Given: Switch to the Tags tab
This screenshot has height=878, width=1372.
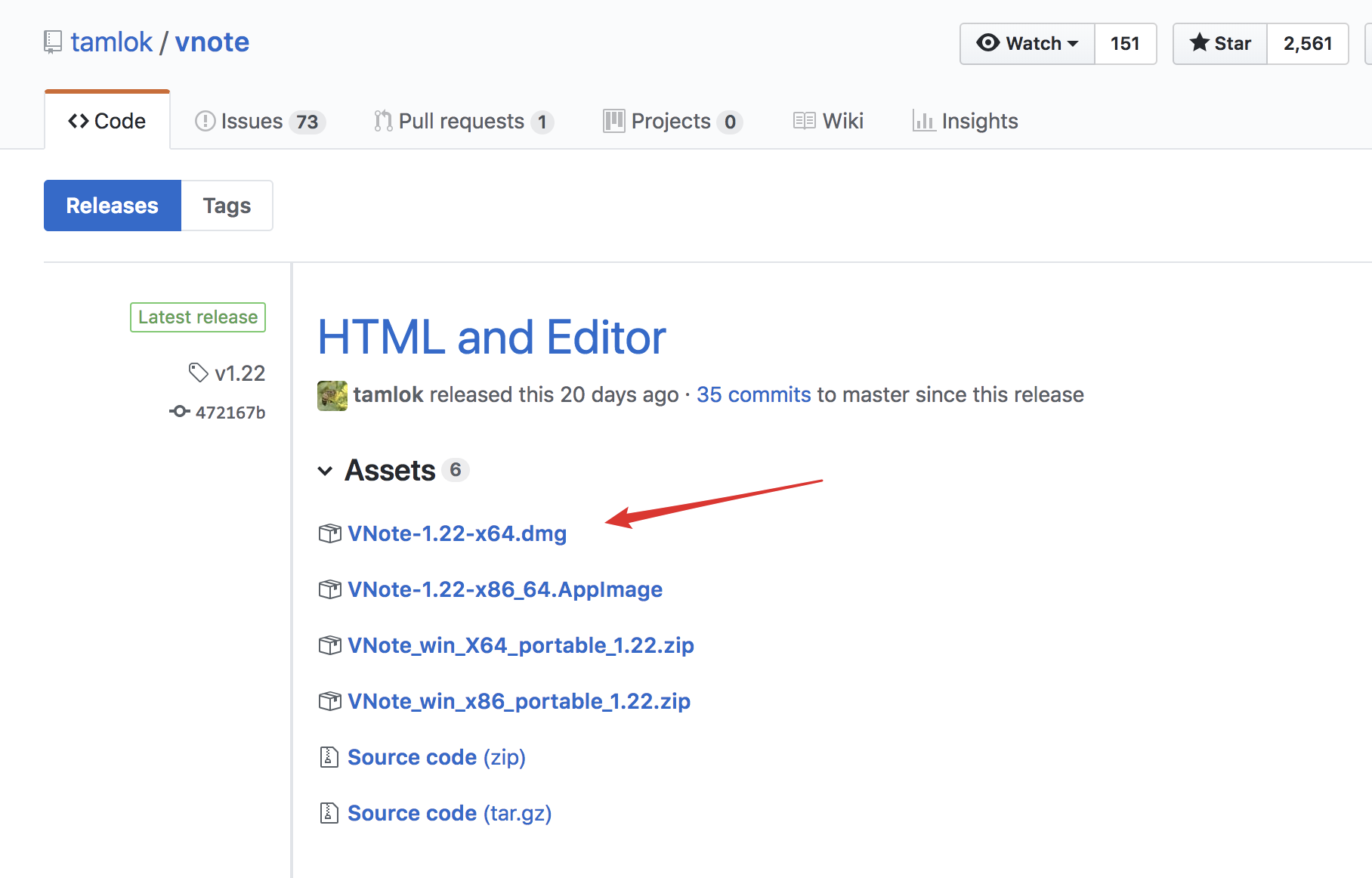Looking at the screenshot, I should click(x=226, y=205).
